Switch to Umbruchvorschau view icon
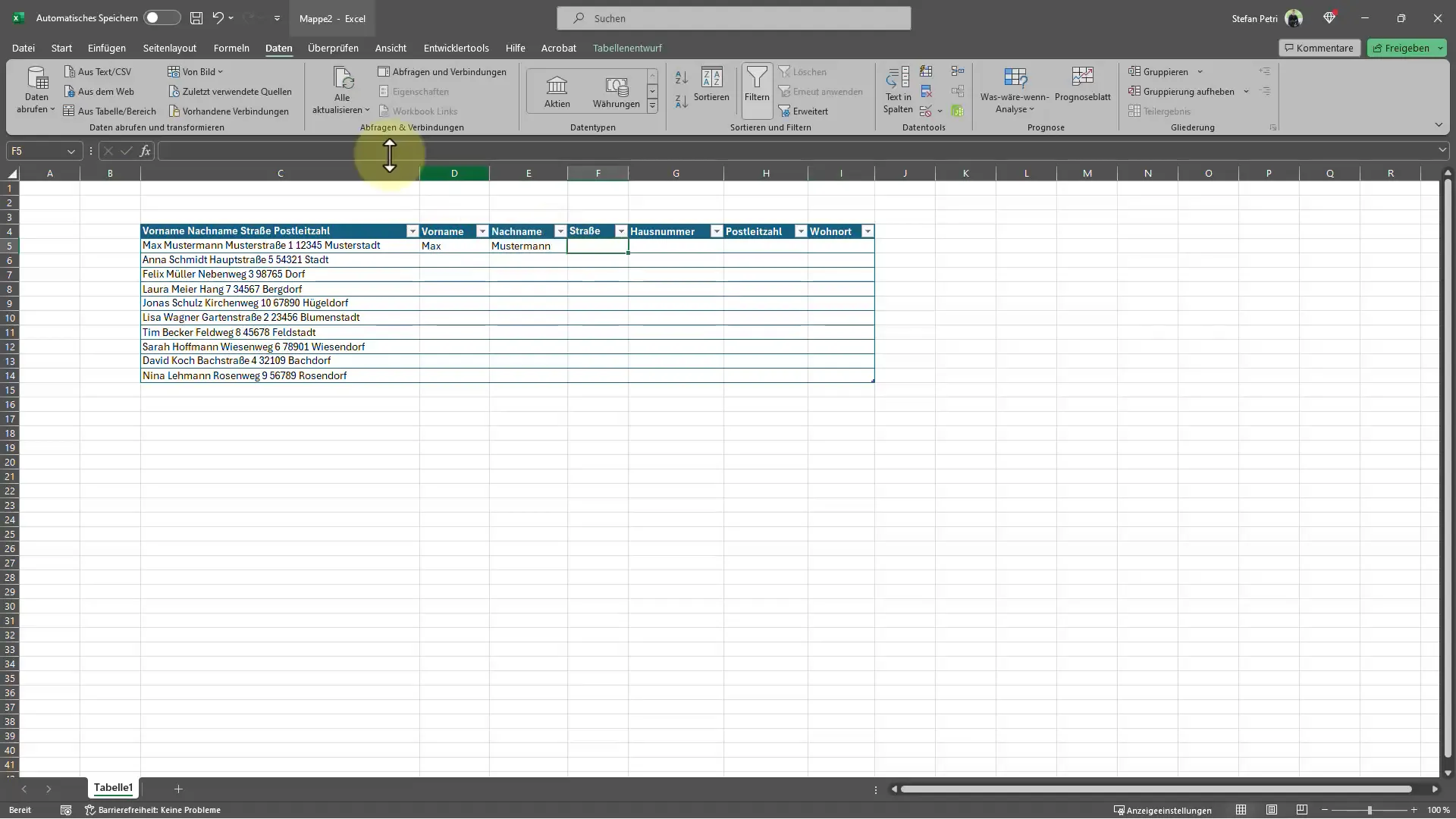 [1302, 810]
